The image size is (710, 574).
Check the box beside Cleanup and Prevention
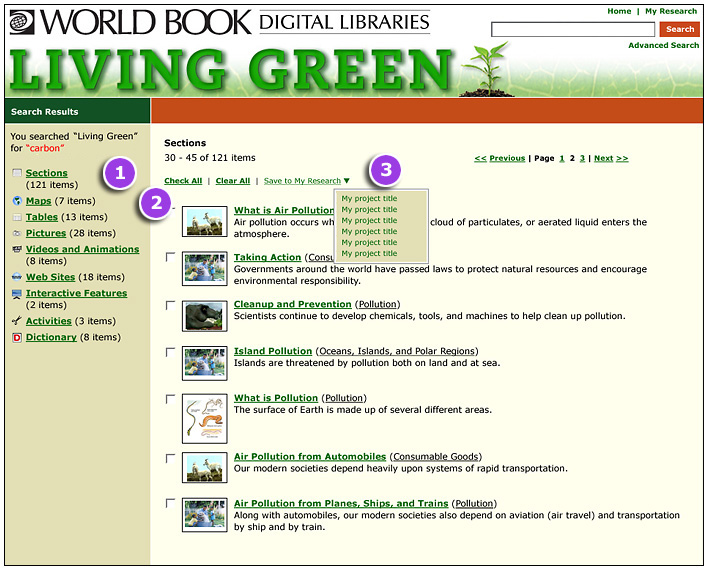click(x=170, y=305)
